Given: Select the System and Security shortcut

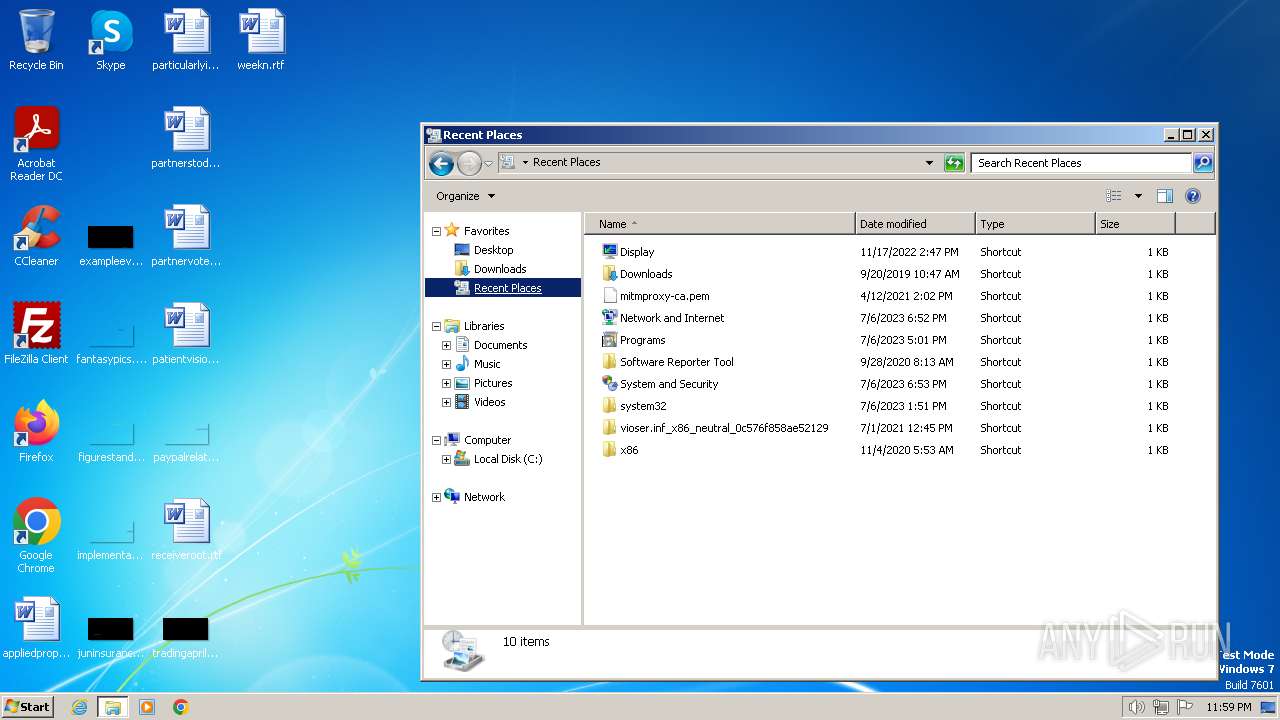Looking at the screenshot, I should tap(668, 384).
